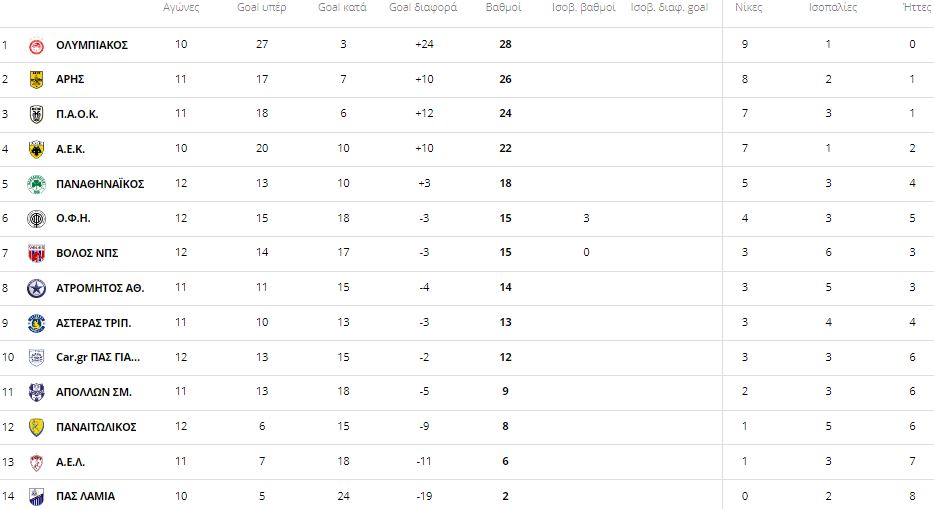Open the ΟΛΥΜΠΙΑΚΟΣ team link
This screenshot has height=509, width=934.
point(92,45)
